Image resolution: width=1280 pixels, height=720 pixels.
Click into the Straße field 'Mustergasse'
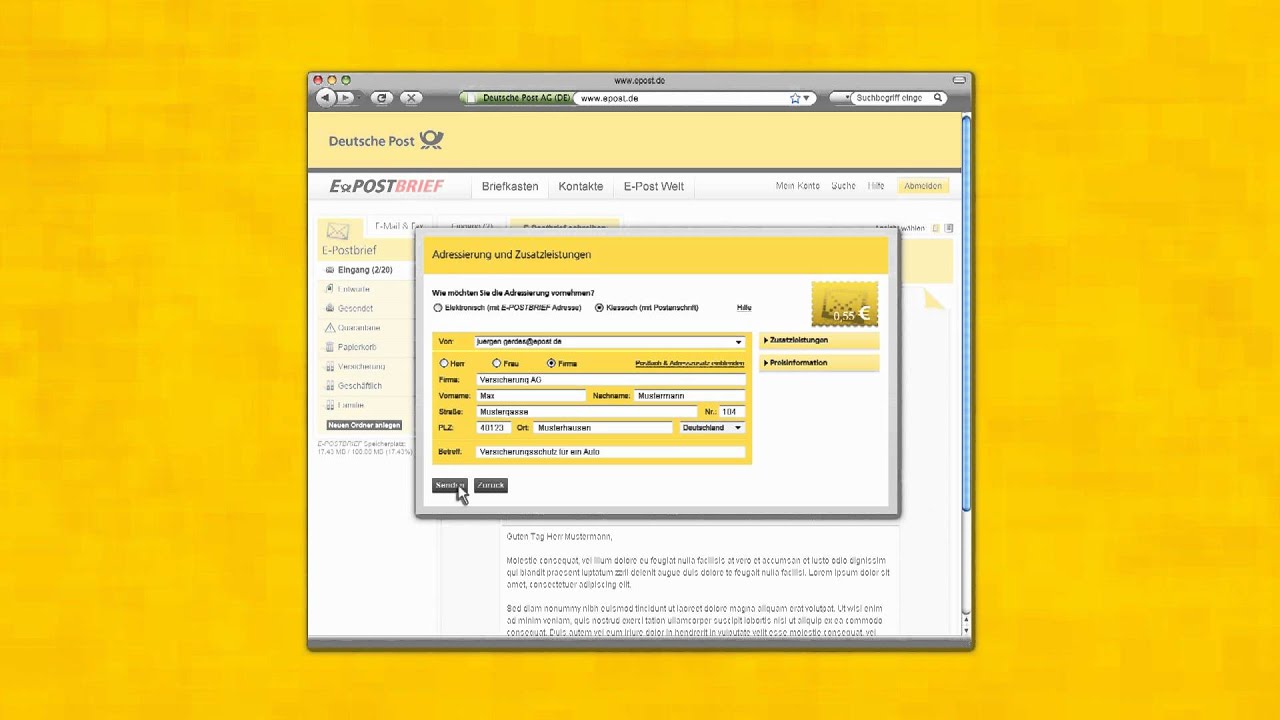click(x=587, y=412)
